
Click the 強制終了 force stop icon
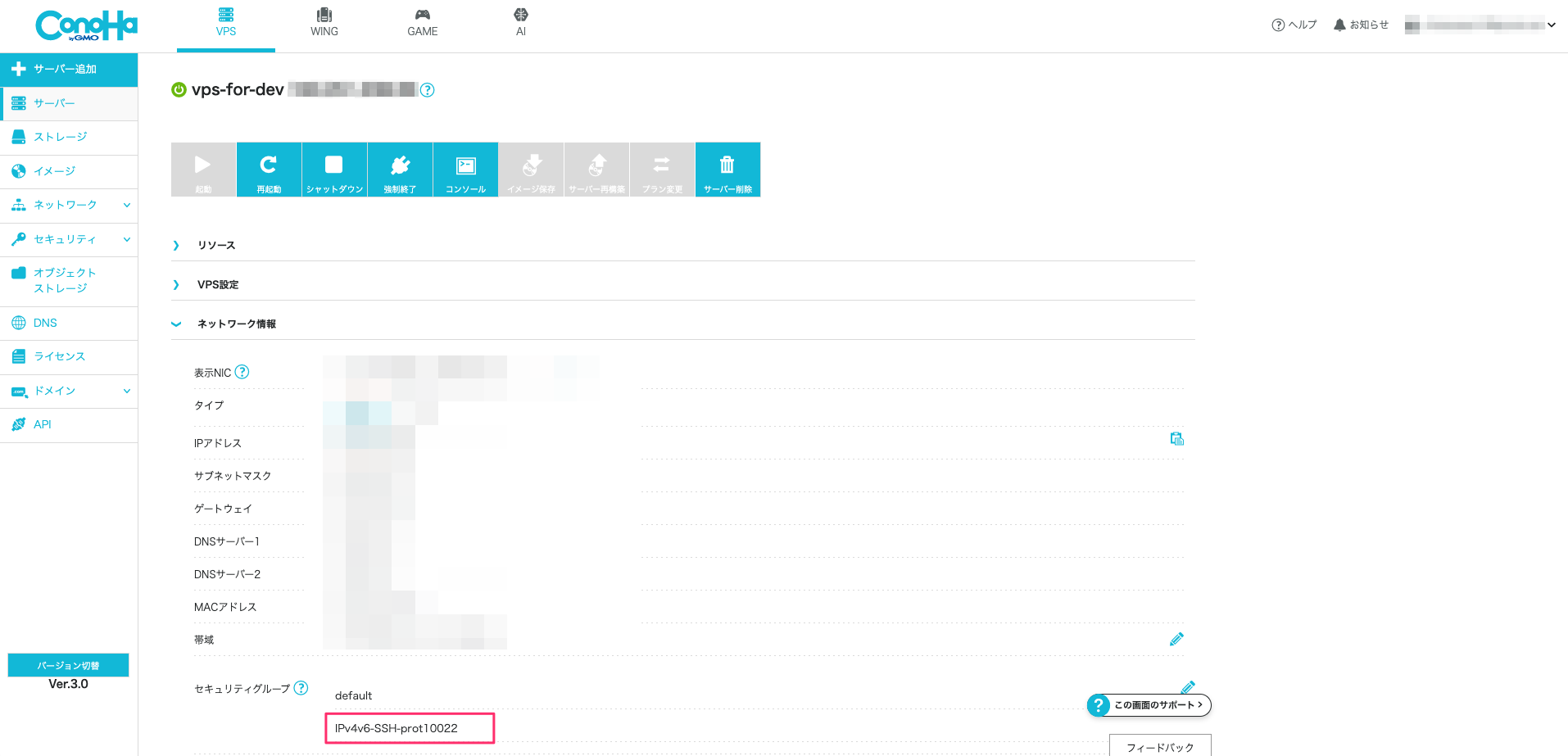pos(400,170)
